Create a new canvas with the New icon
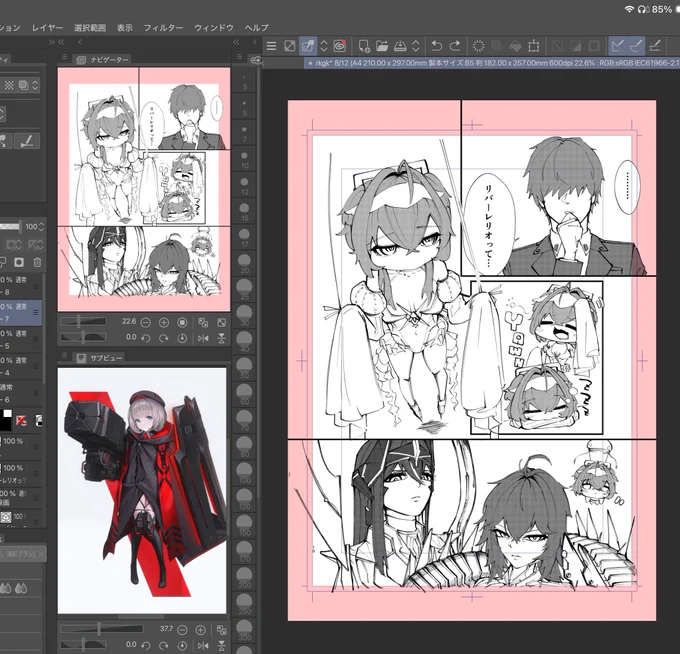The height and width of the screenshot is (654, 680). [x=363, y=46]
